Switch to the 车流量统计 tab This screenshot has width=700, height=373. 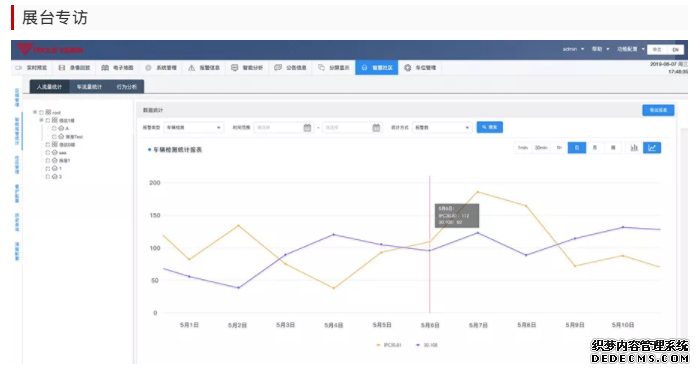(x=89, y=87)
